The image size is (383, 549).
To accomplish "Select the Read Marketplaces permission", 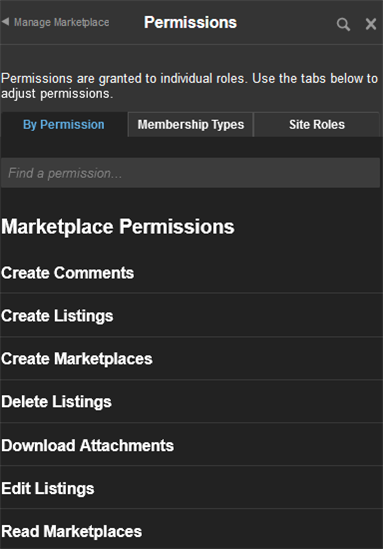I will coord(192,531).
